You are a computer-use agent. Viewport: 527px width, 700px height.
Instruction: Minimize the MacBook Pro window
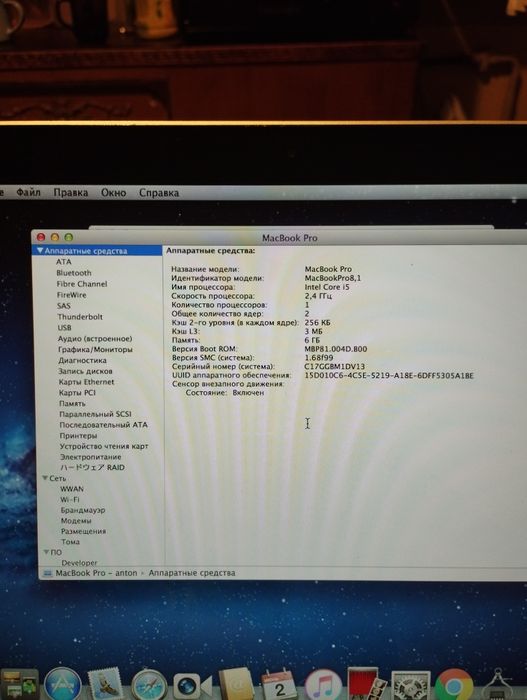(x=55, y=238)
